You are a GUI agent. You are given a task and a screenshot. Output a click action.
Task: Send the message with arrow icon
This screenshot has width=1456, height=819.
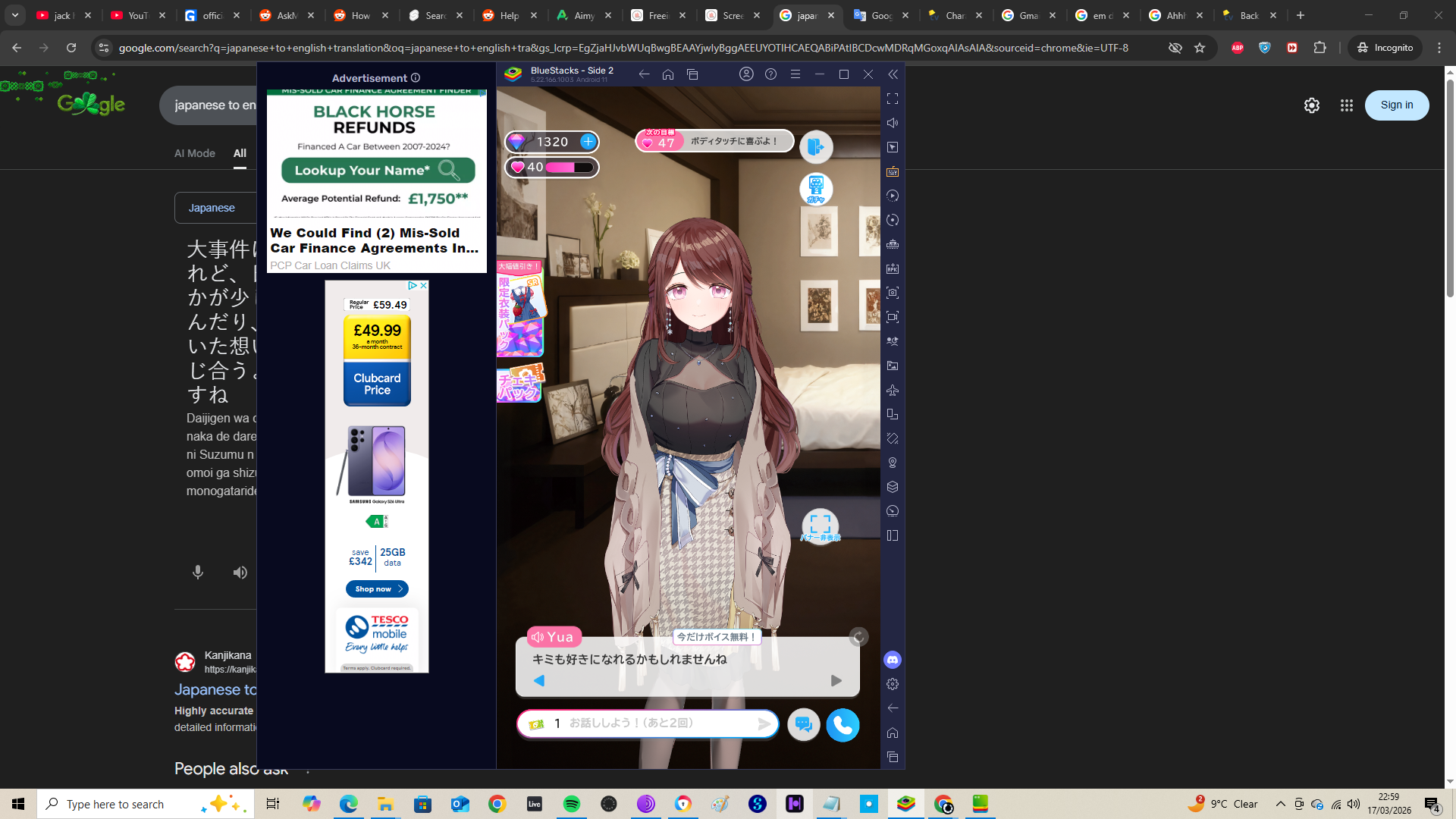pos(764,724)
